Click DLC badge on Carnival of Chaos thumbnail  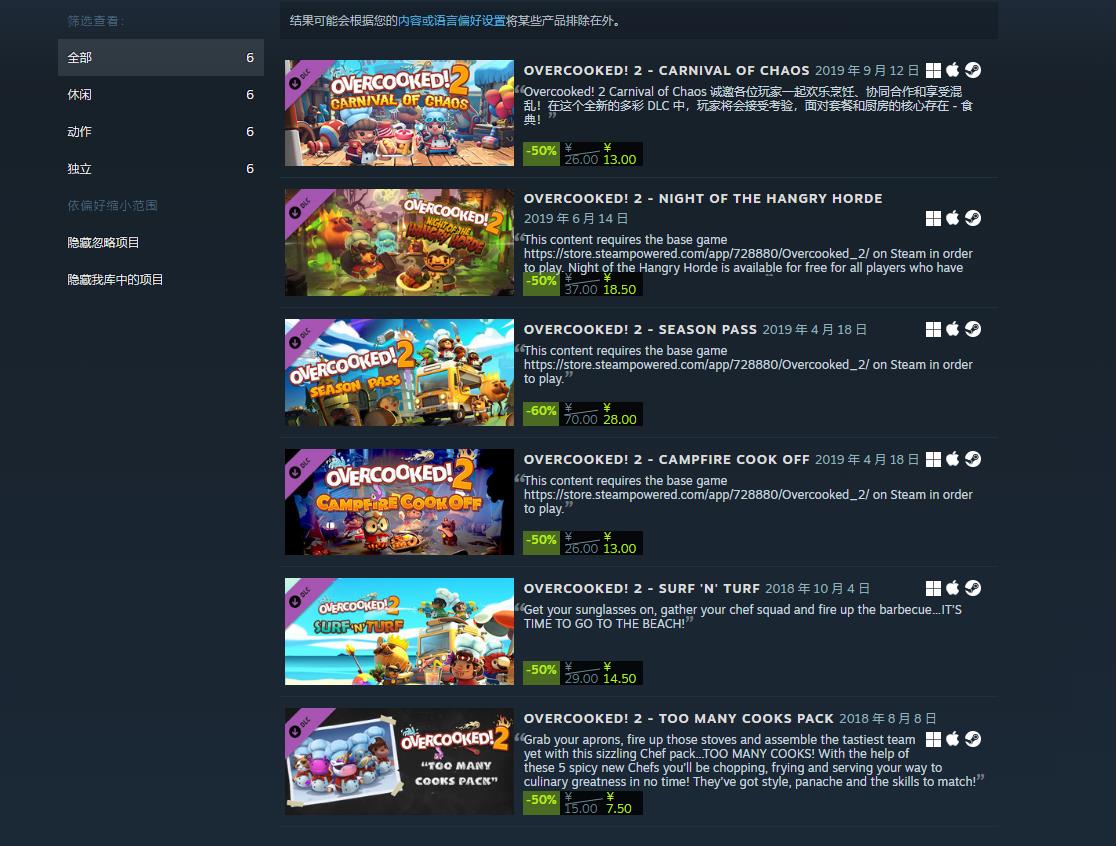[x=300, y=78]
